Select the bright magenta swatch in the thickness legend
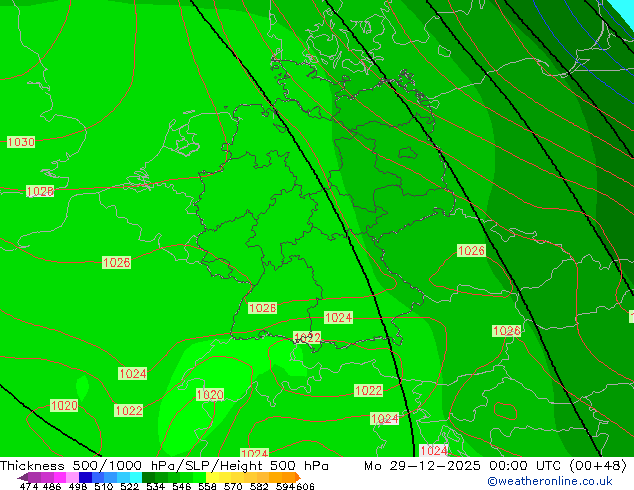634x490 pixels. pos(60,477)
